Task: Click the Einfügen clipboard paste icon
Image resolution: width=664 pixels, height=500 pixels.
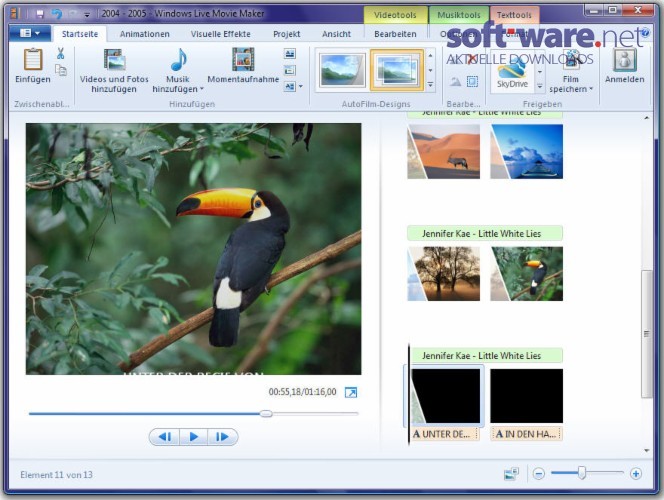Action: click(x=33, y=59)
